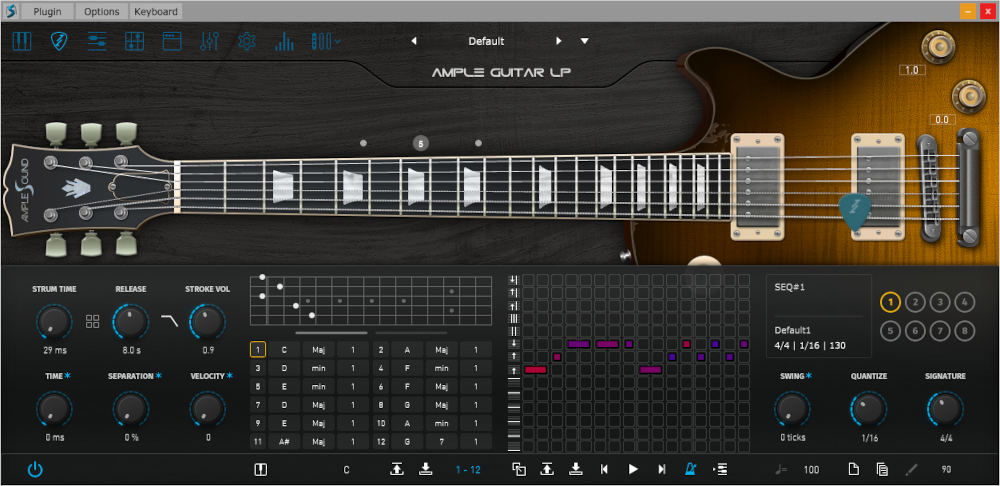Image resolution: width=1000 pixels, height=486 pixels.
Task: Click the first red strum note in sequencer
Action: coord(535,370)
